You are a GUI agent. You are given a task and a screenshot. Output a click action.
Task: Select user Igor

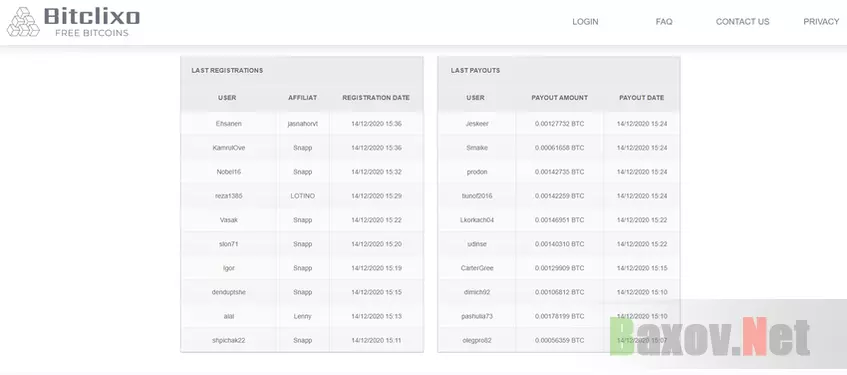point(228,268)
